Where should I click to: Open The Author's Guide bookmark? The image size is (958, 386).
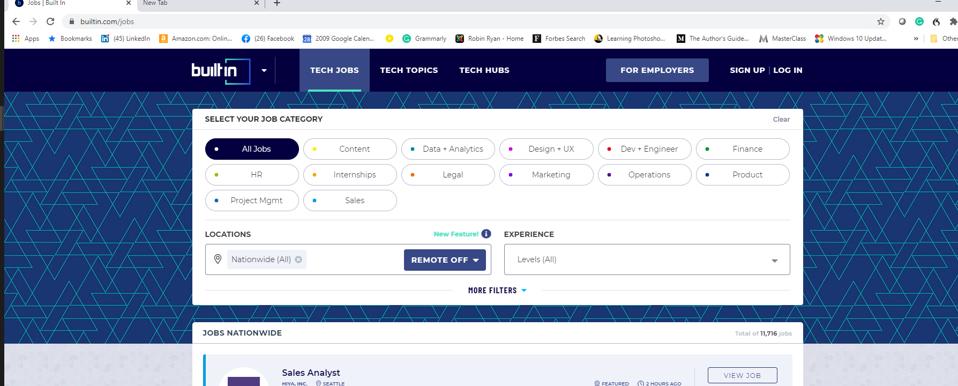pos(712,38)
